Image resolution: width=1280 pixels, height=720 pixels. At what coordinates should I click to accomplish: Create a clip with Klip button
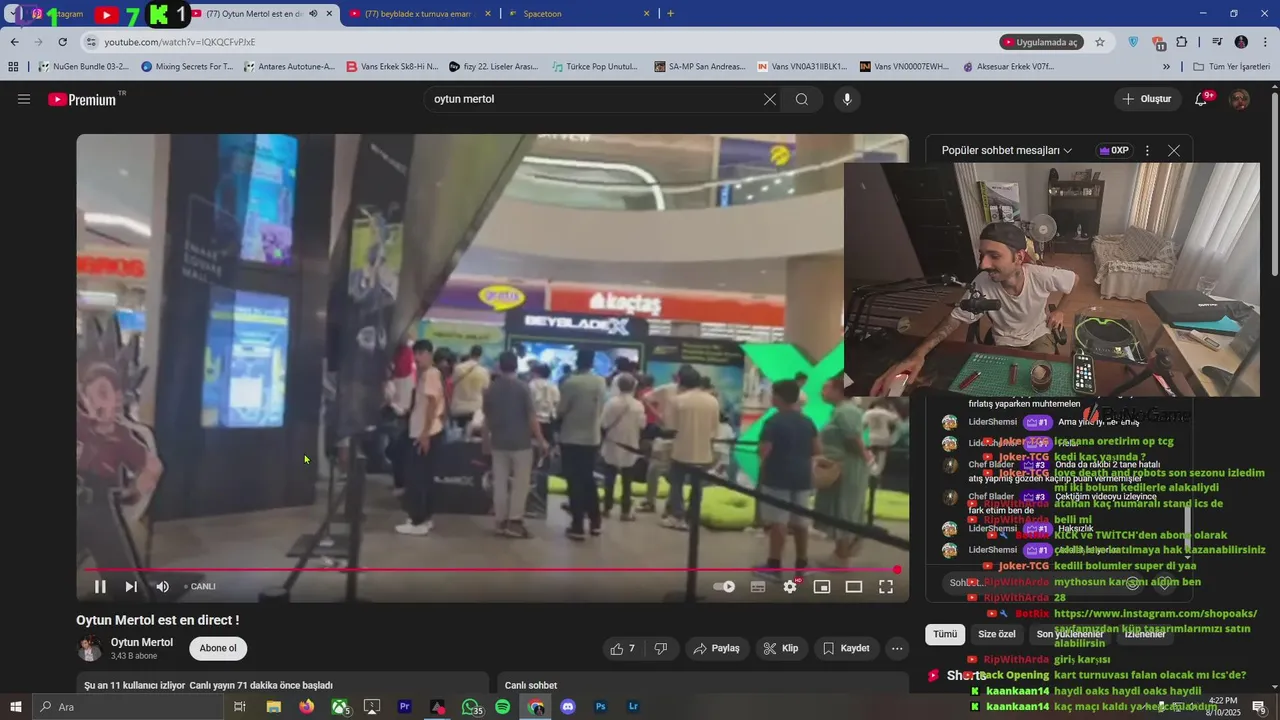tap(780, 648)
